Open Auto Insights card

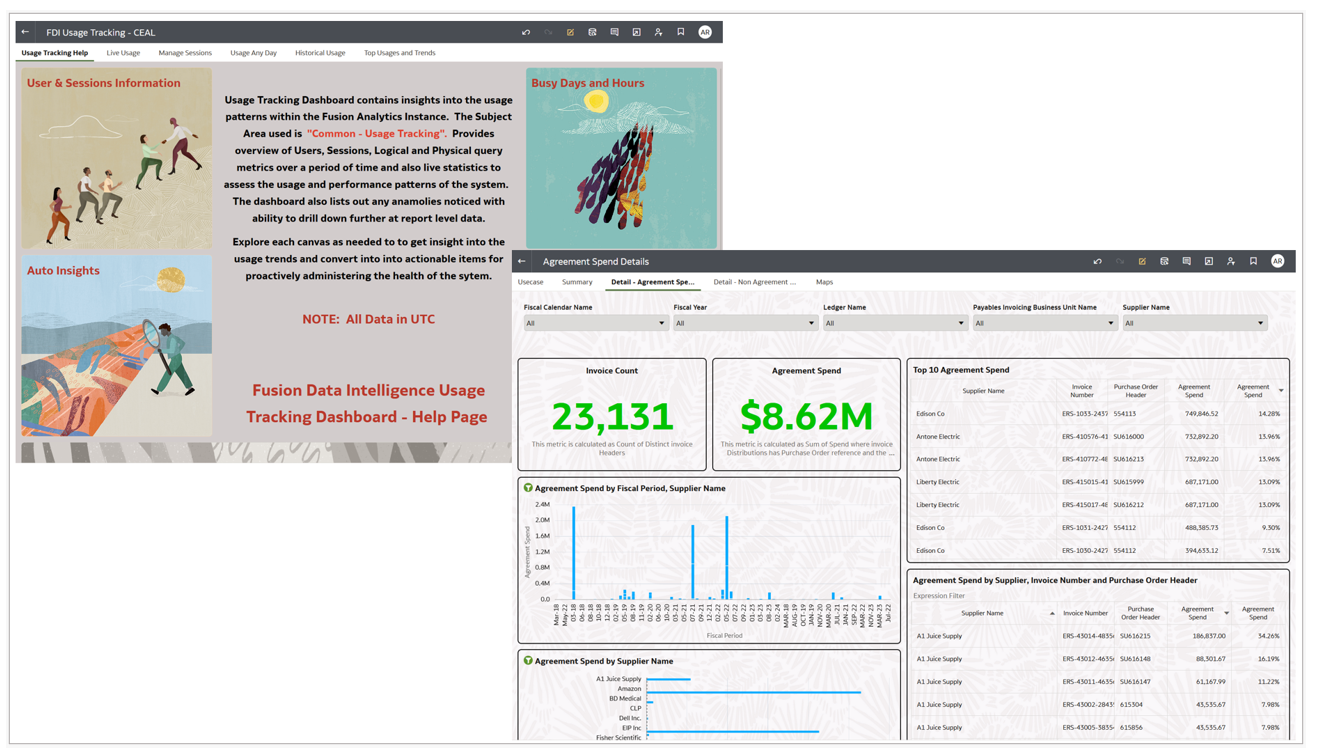pos(117,346)
